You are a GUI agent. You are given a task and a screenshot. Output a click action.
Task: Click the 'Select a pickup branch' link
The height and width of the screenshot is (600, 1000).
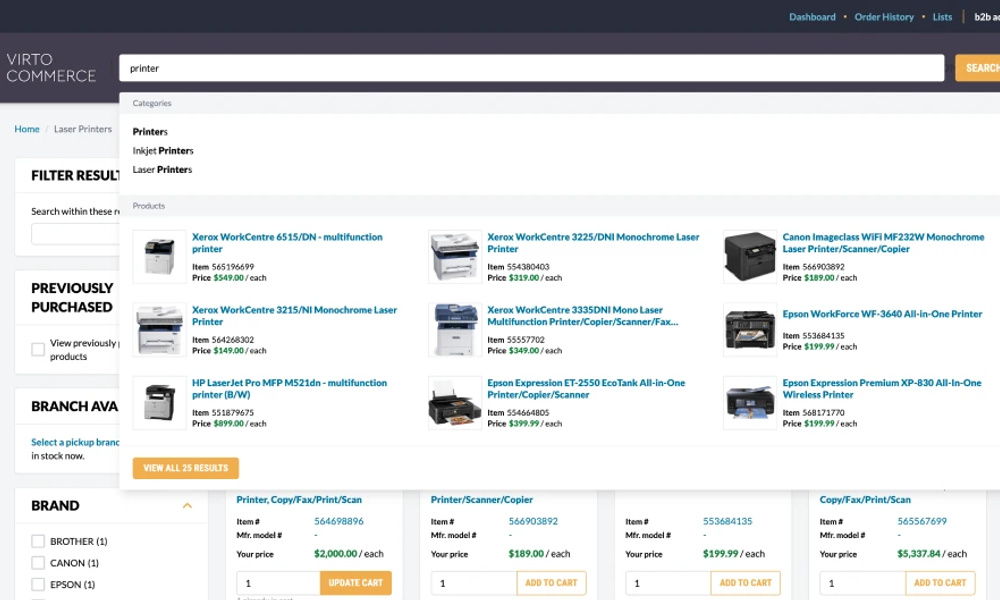(x=75, y=442)
